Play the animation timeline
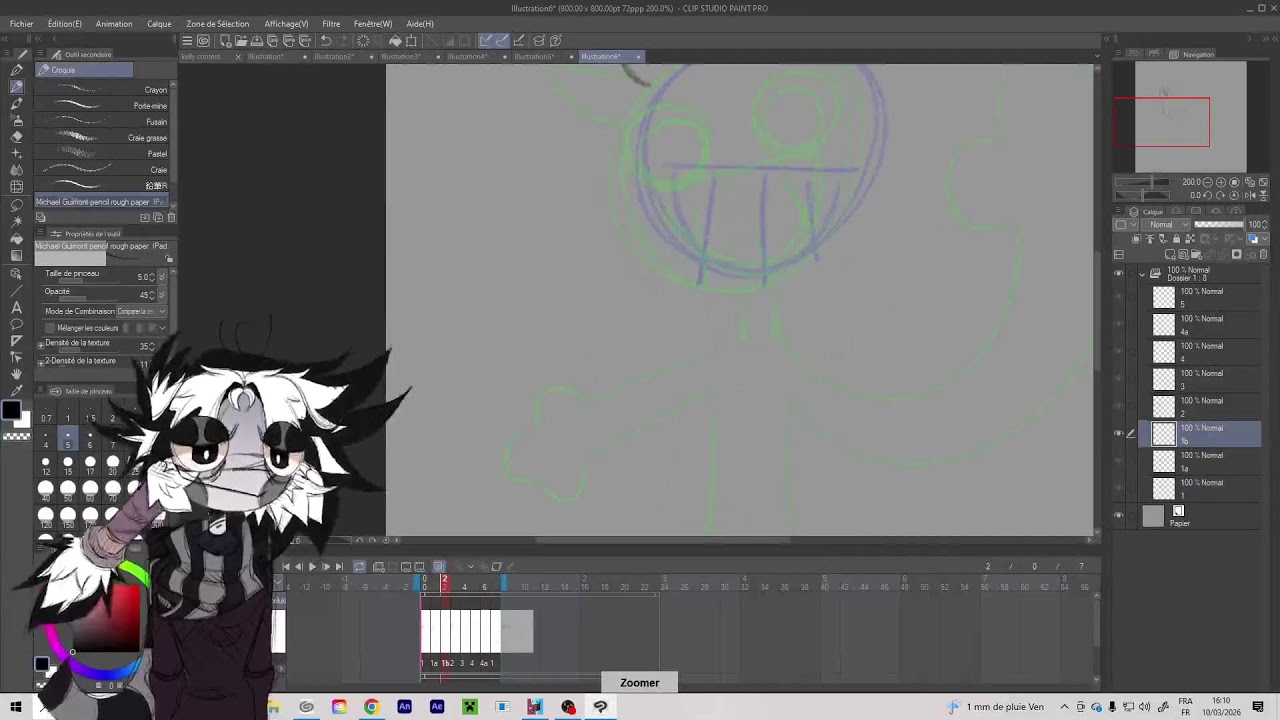 click(x=312, y=567)
